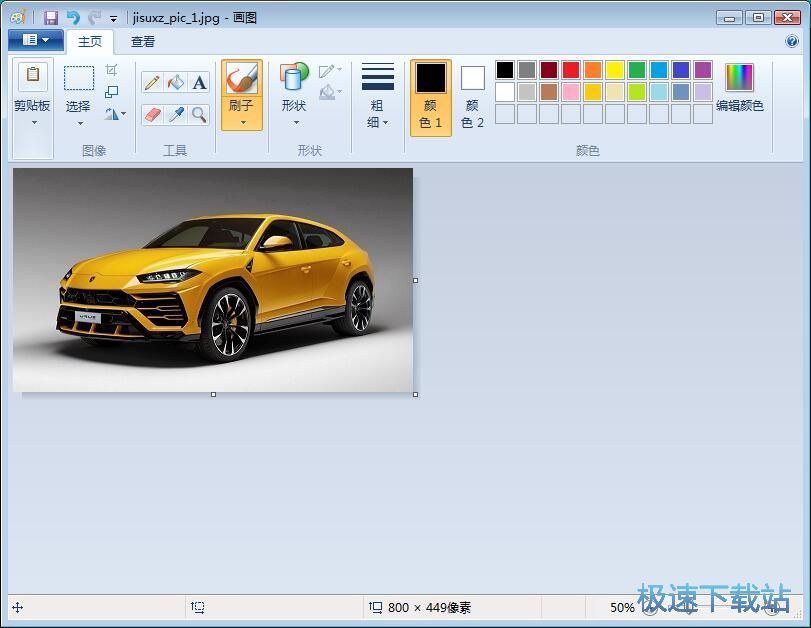811x628 pixels.
Task: Select the Magnifier tool
Action: (200, 114)
